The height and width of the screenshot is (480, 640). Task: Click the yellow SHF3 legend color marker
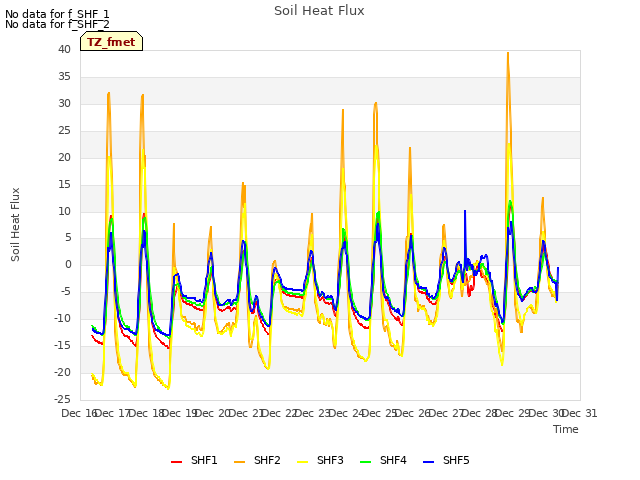[x=302, y=462]
